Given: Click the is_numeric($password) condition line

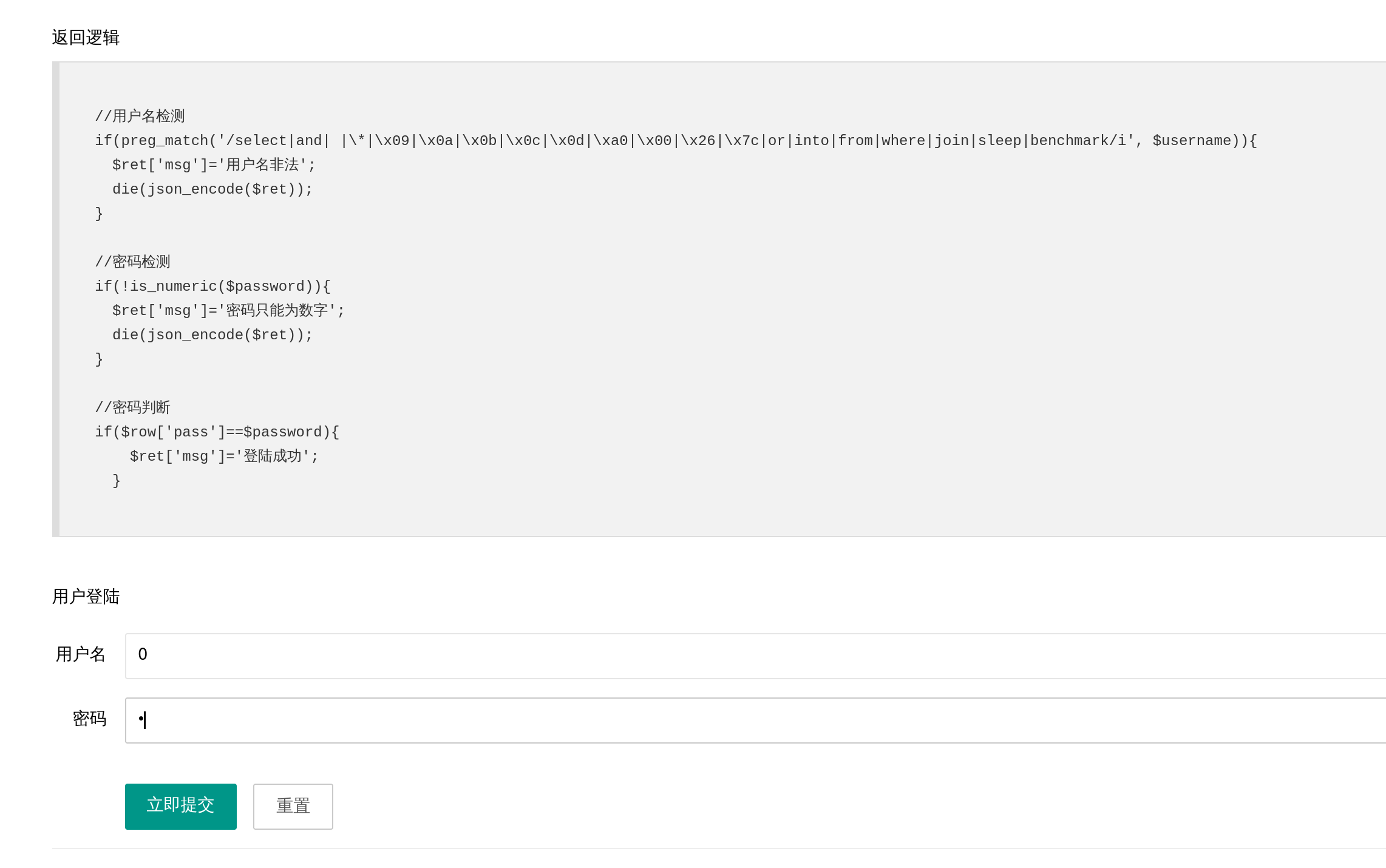Looking at the screenshot, I should click(x=212, y=287).
